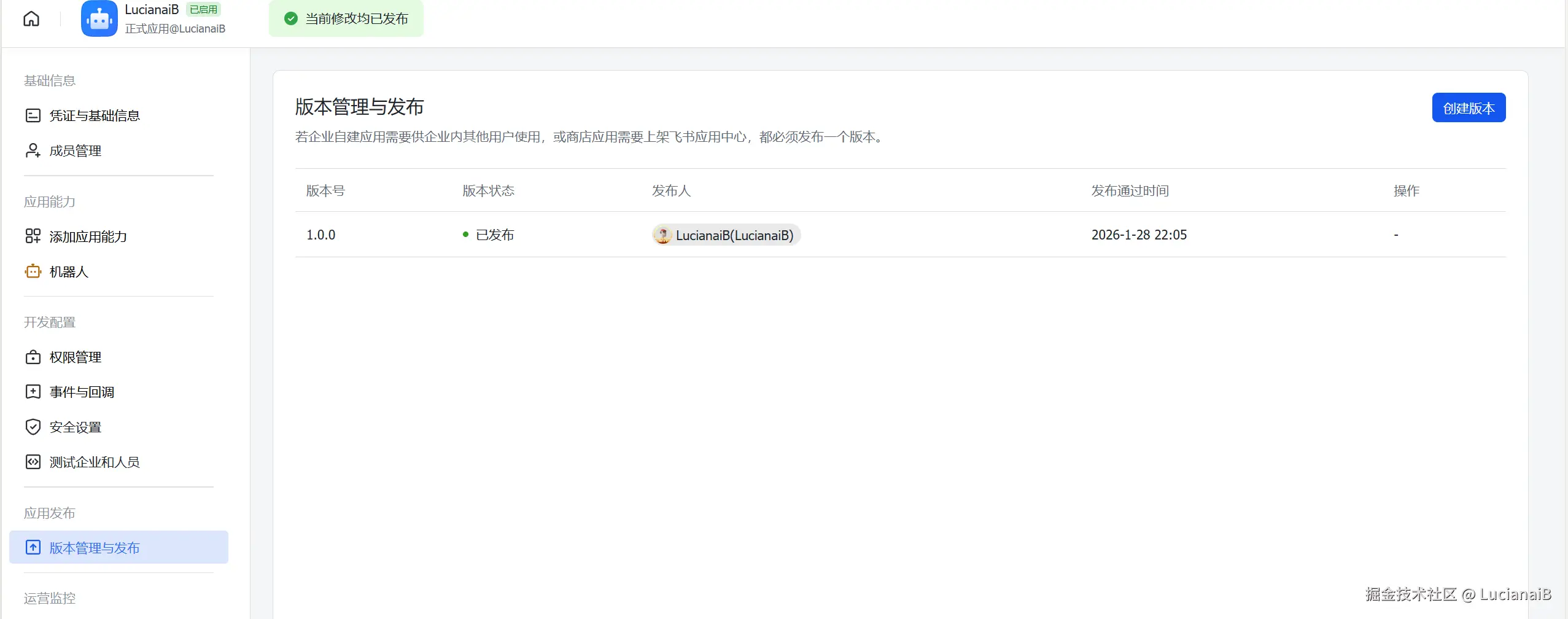Click the 已启用 status badge
The width and height of the screenshot is (1568, 619).
203,10
